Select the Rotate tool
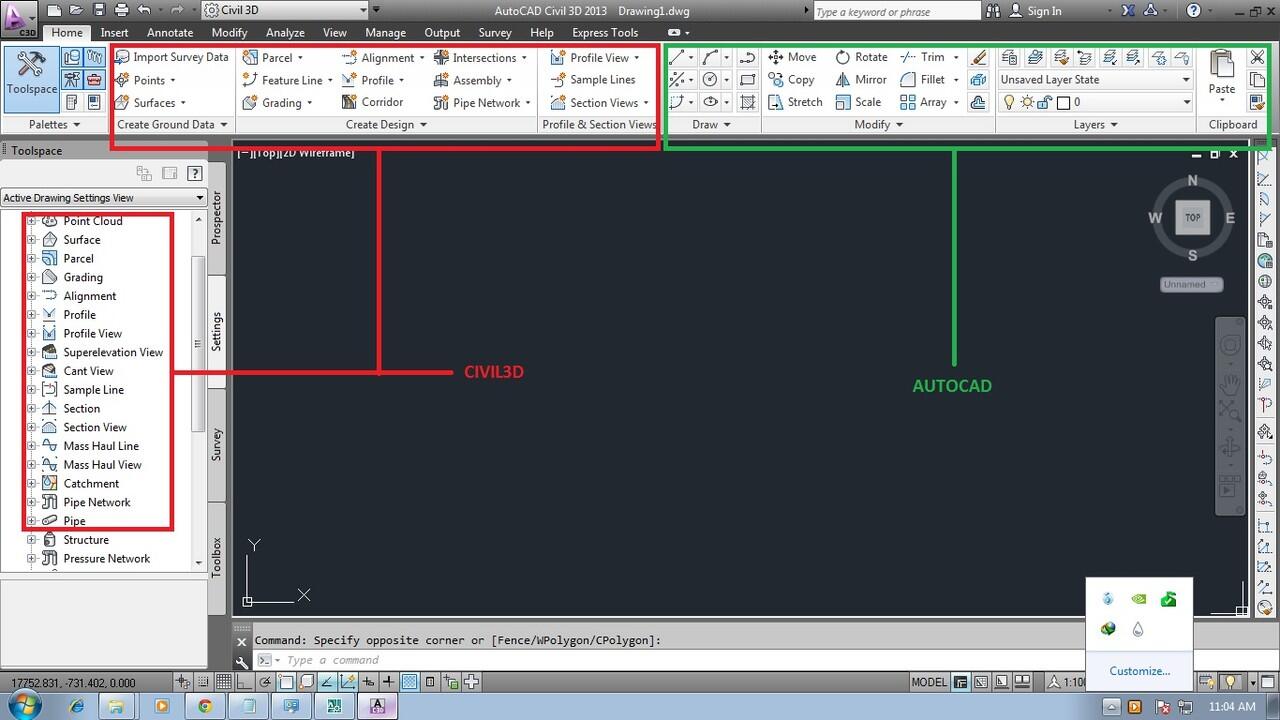Screen dimensions: 1280x720 point(861,57)
